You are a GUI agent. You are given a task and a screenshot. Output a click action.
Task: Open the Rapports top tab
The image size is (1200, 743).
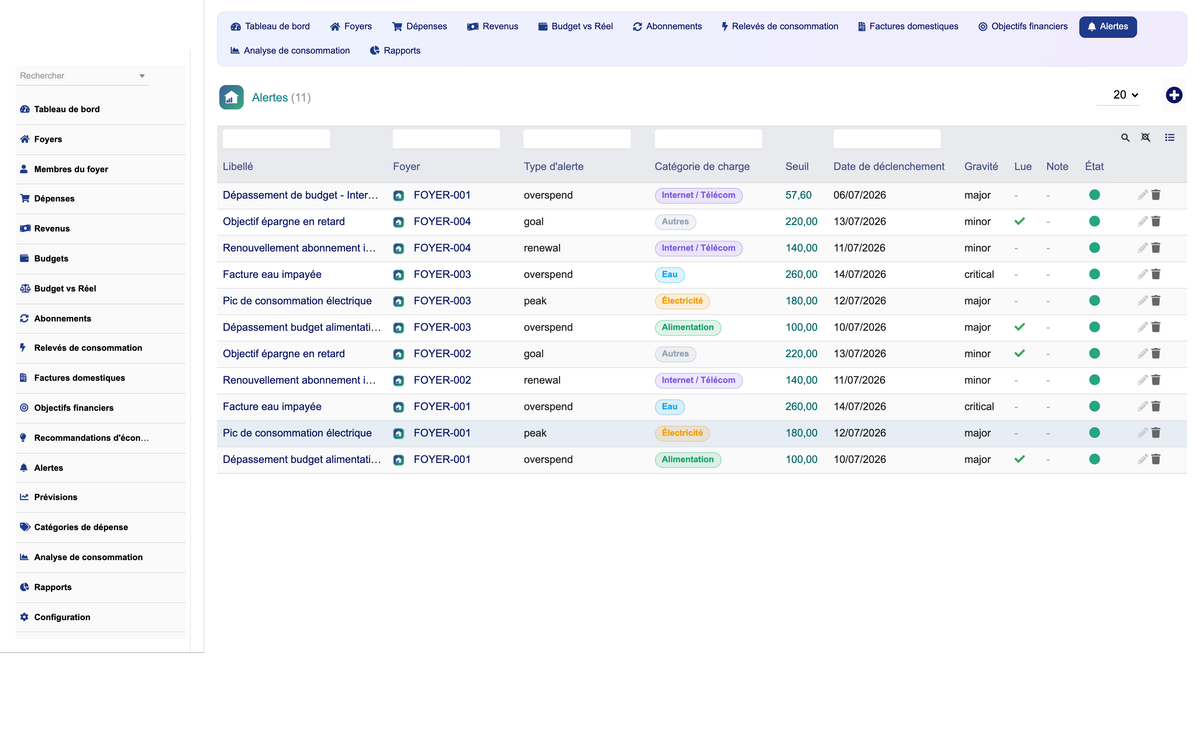(x=395, y=51)
